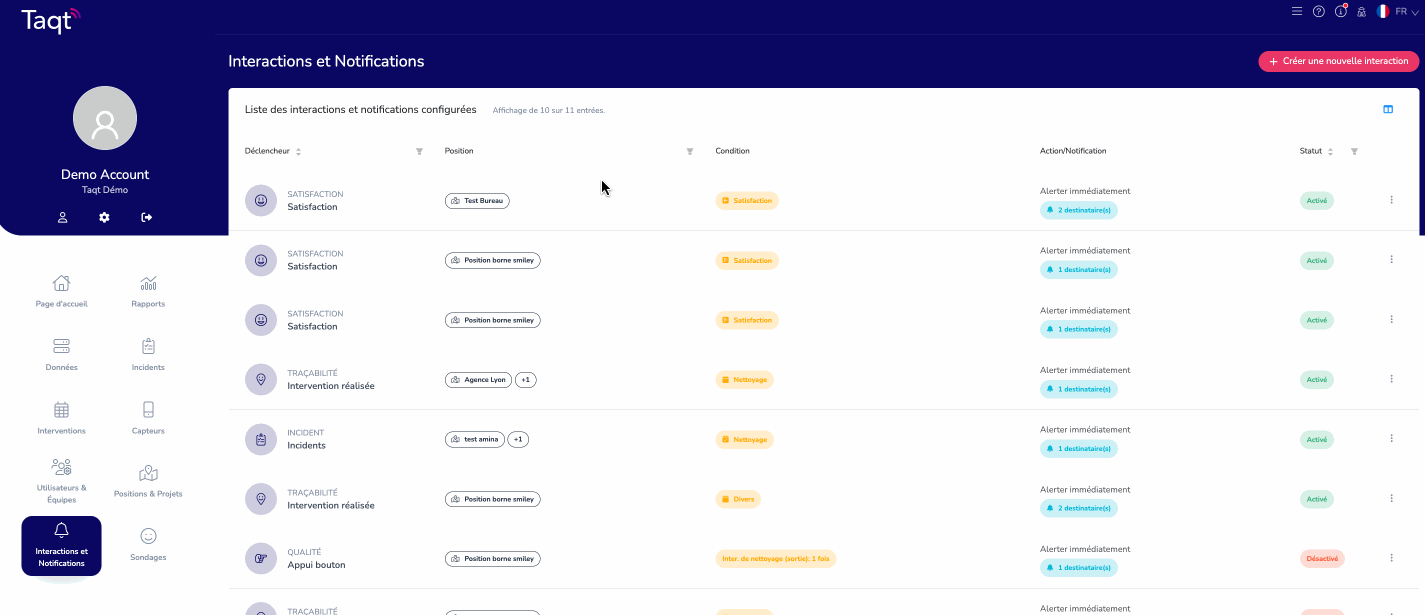Click the Taqt logo
The height and width of the screenshot is (615, 1425).
[52, 19]
